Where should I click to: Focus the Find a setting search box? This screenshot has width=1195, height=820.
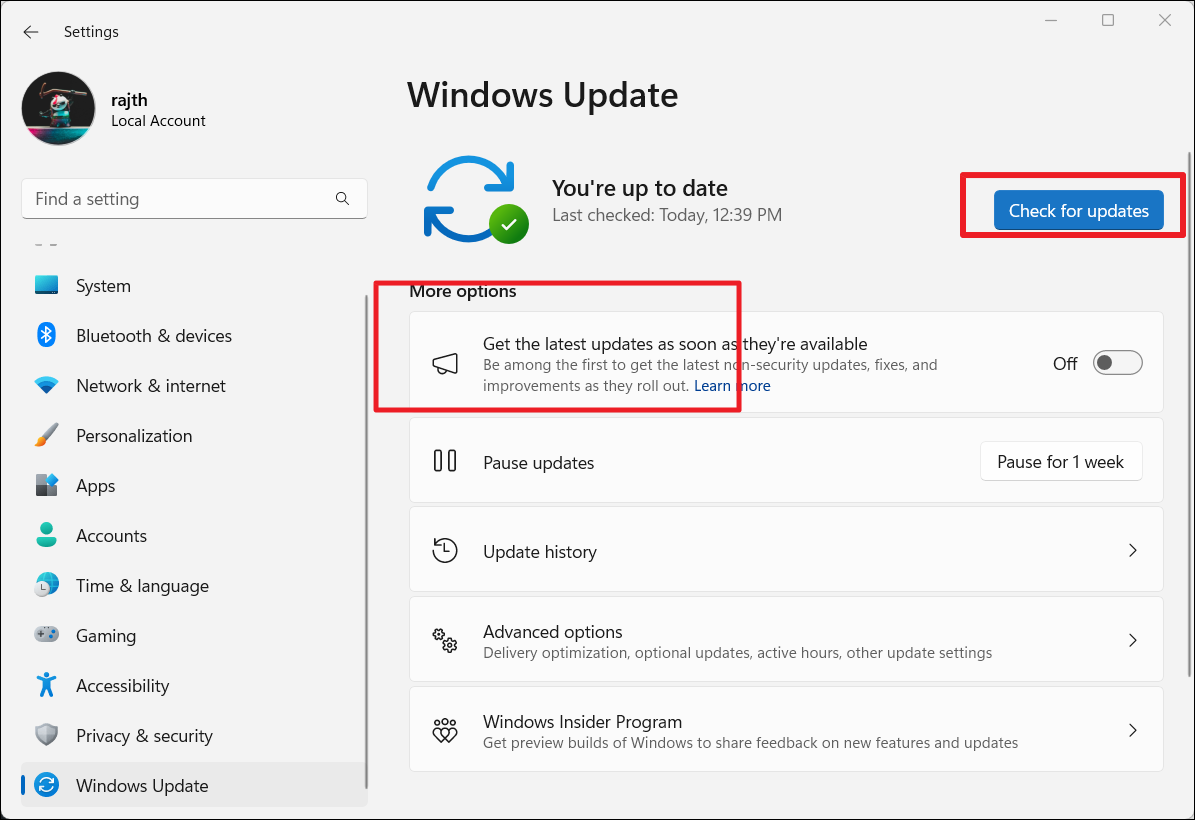tap(194, 199)
